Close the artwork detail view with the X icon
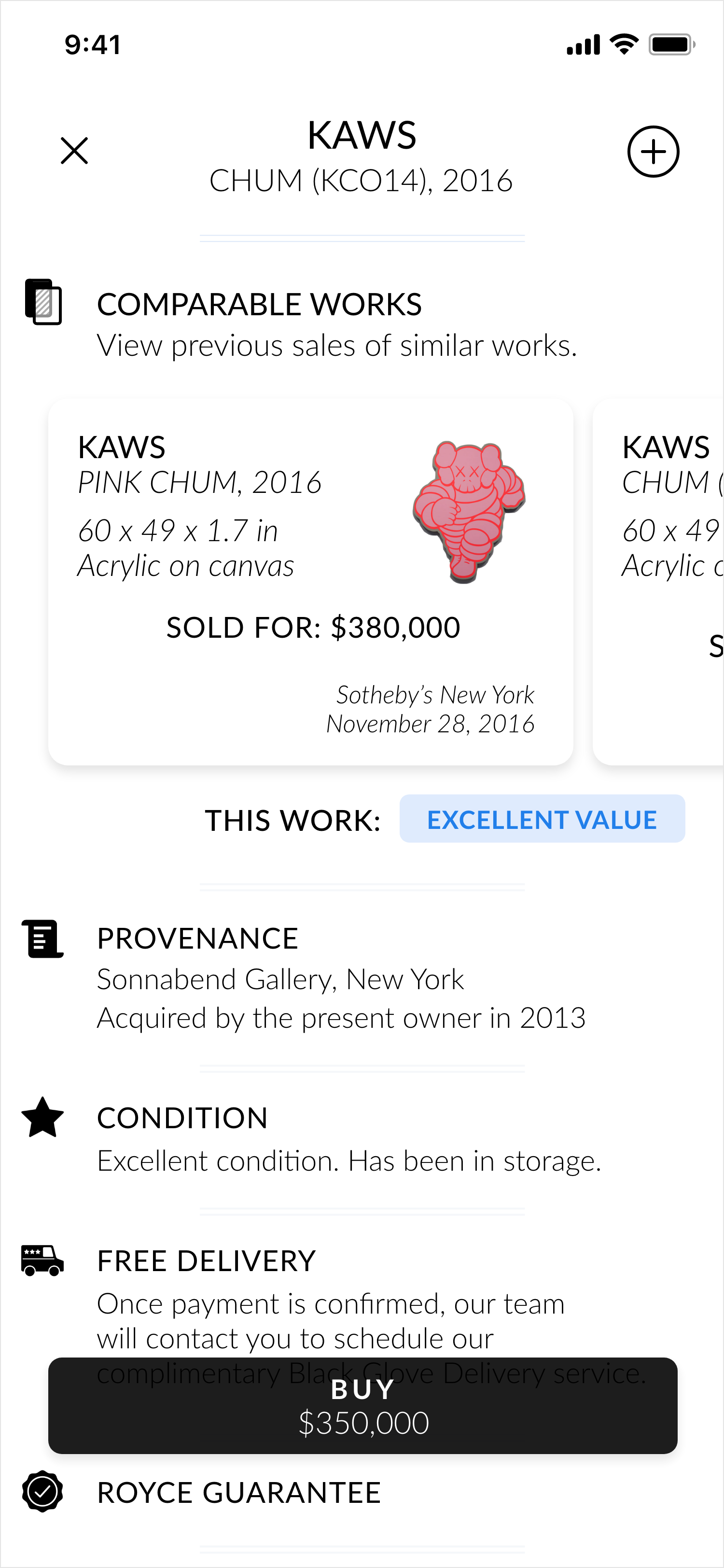The image size is (724, 1568). 74,151
